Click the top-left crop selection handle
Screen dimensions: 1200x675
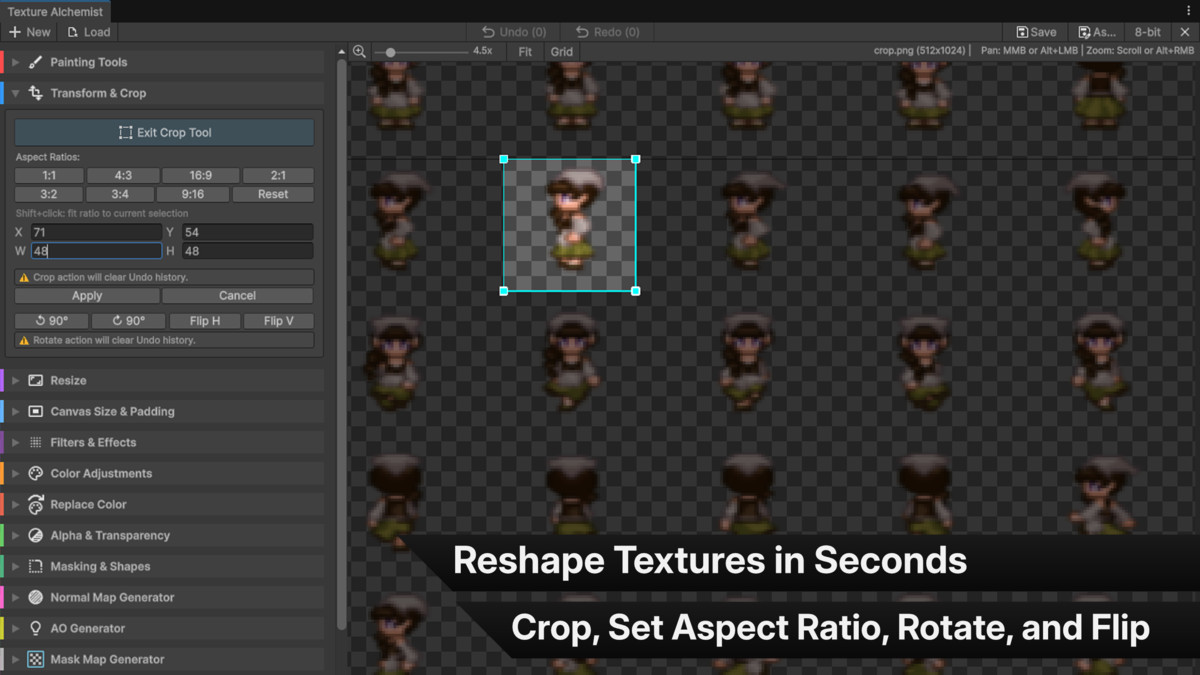click(504, 159)
